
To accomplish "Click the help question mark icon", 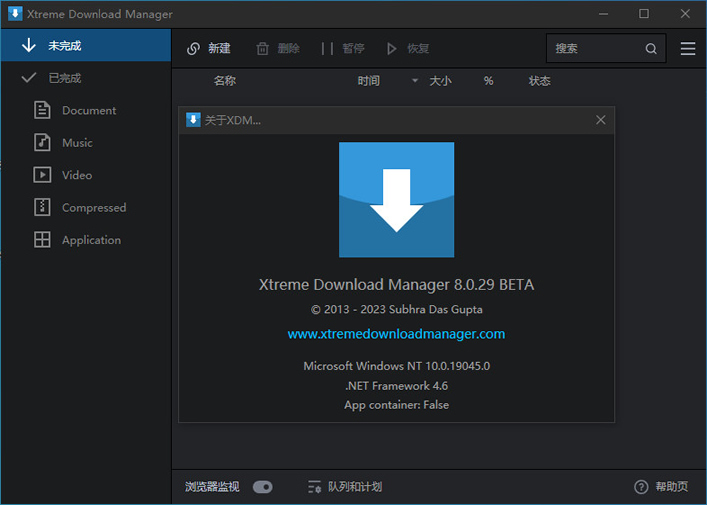I will 641,487.
